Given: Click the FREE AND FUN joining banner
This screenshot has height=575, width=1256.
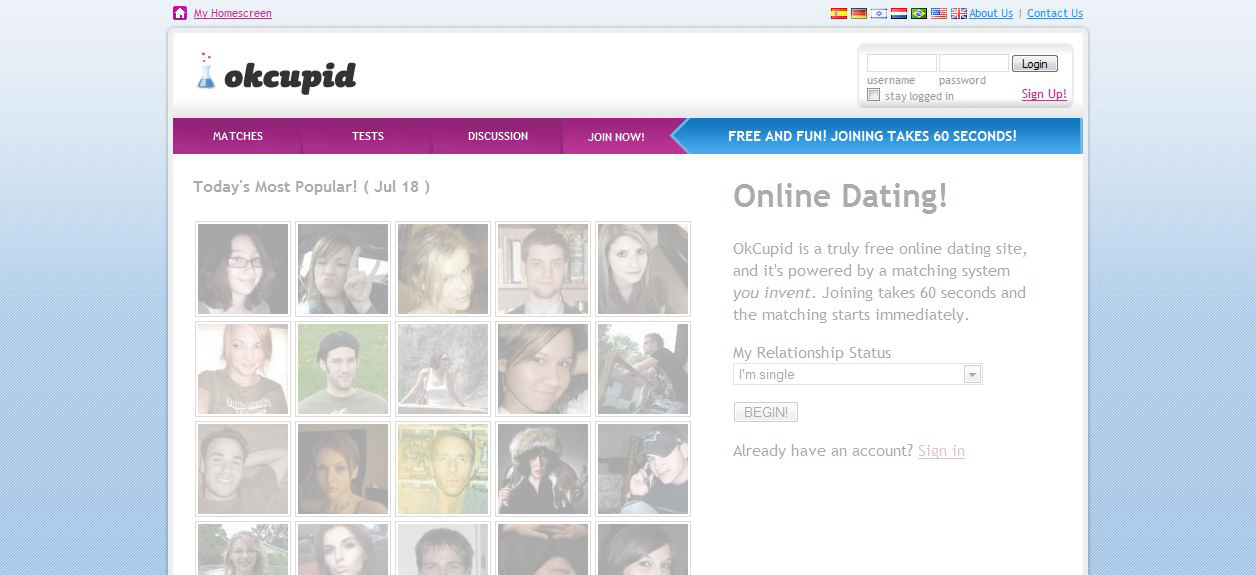Looking at the screenshot, I should [x=876, y=136].
